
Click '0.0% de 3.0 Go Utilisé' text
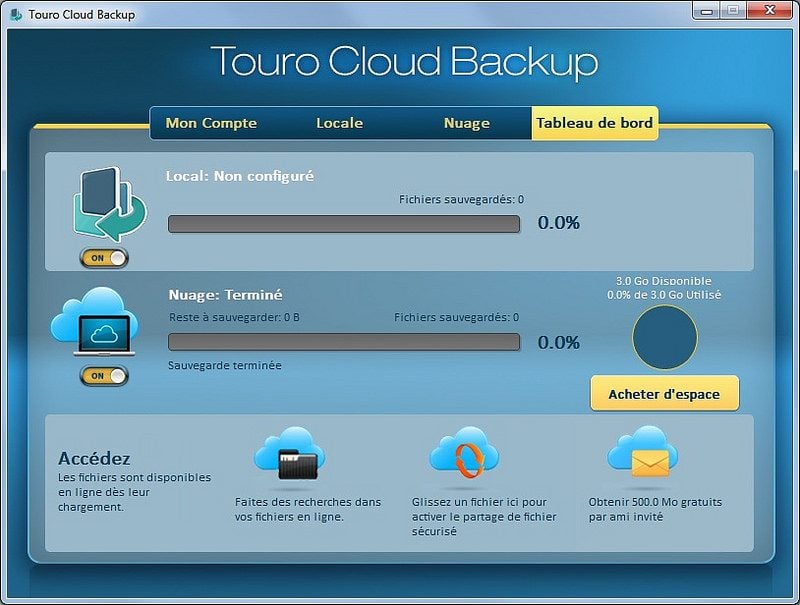pyautogui.click(x=664, y=295)
